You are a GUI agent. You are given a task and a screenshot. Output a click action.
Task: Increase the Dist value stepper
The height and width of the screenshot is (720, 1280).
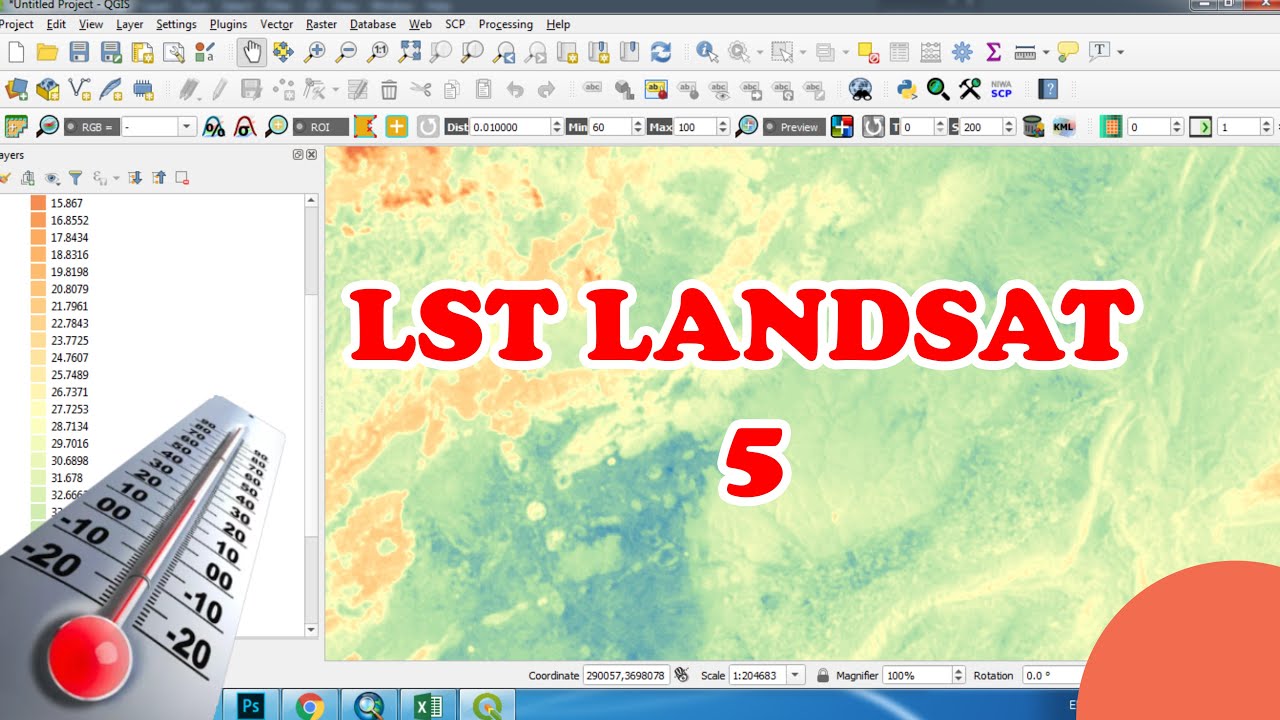pos(557,123)
